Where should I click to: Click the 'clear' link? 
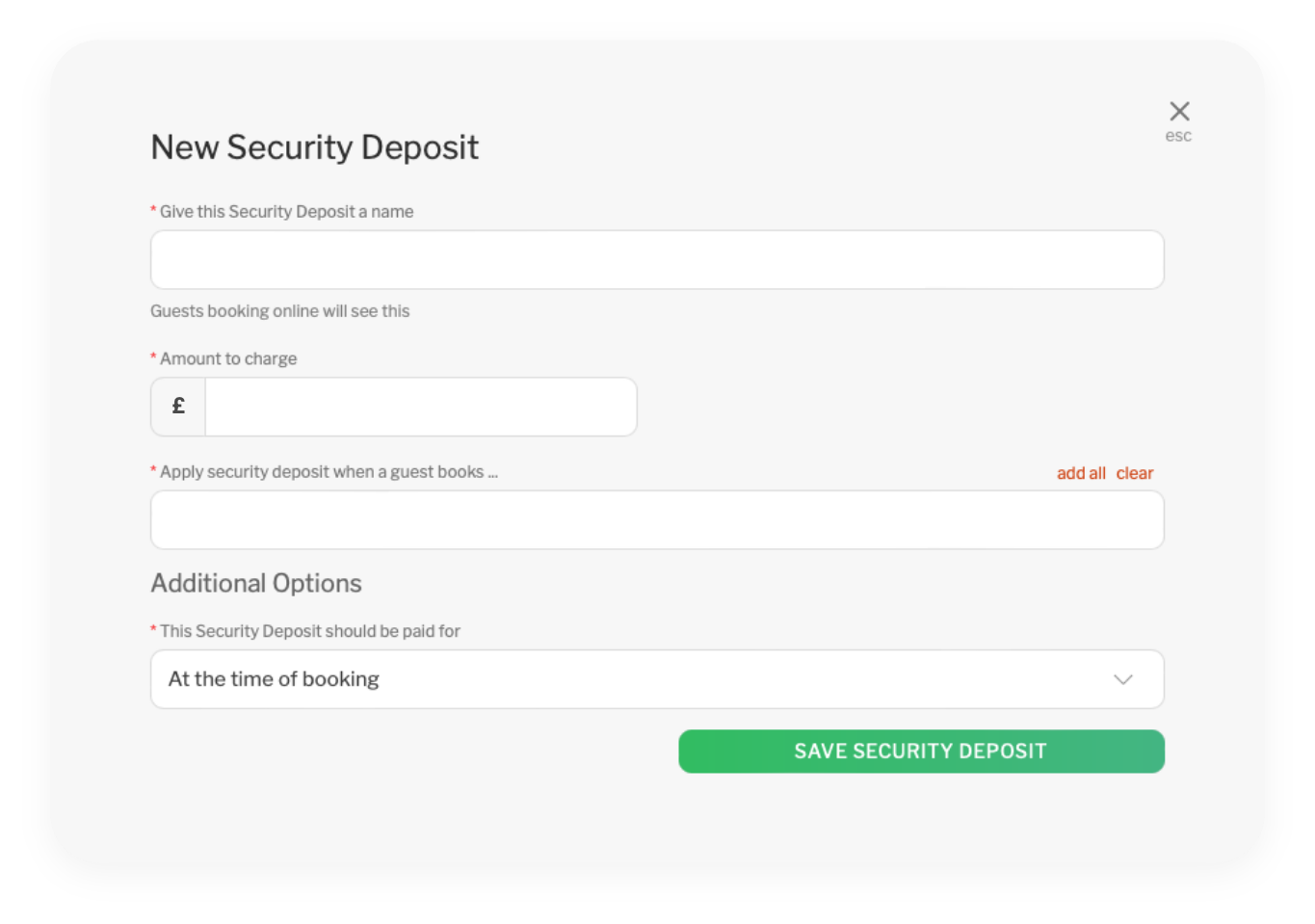click(1134, 473)
